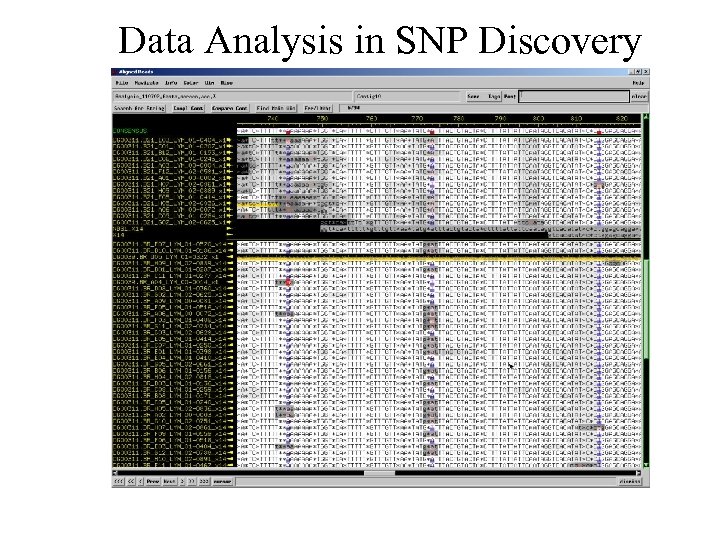Click the Search for String button

[x=139, y=108]
